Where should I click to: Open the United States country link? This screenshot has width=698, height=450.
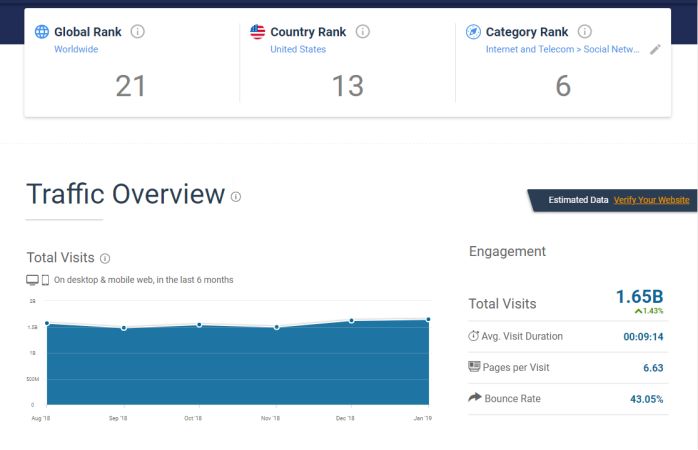tap(298, 49)
